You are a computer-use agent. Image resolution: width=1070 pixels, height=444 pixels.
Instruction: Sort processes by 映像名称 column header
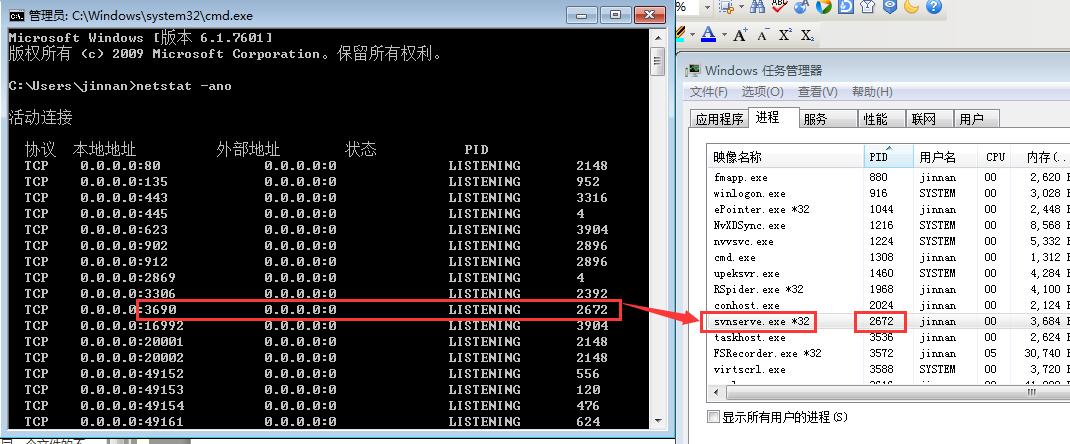coord(785,158)
